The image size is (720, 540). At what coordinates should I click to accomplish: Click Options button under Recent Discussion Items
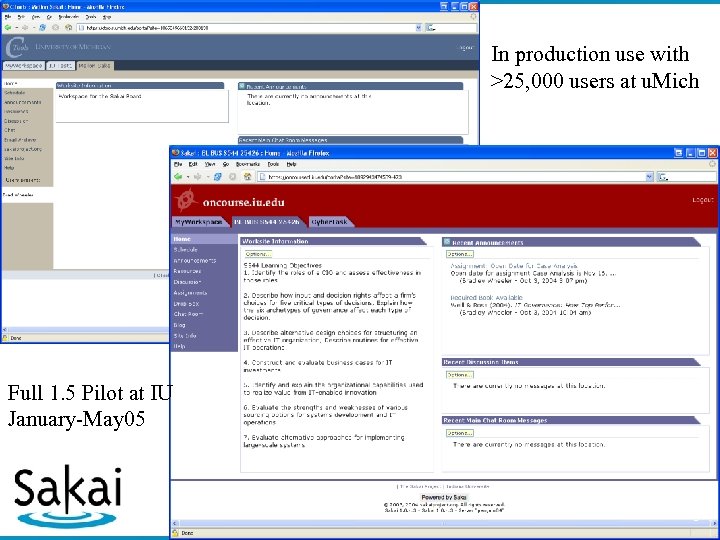point(460,375)
